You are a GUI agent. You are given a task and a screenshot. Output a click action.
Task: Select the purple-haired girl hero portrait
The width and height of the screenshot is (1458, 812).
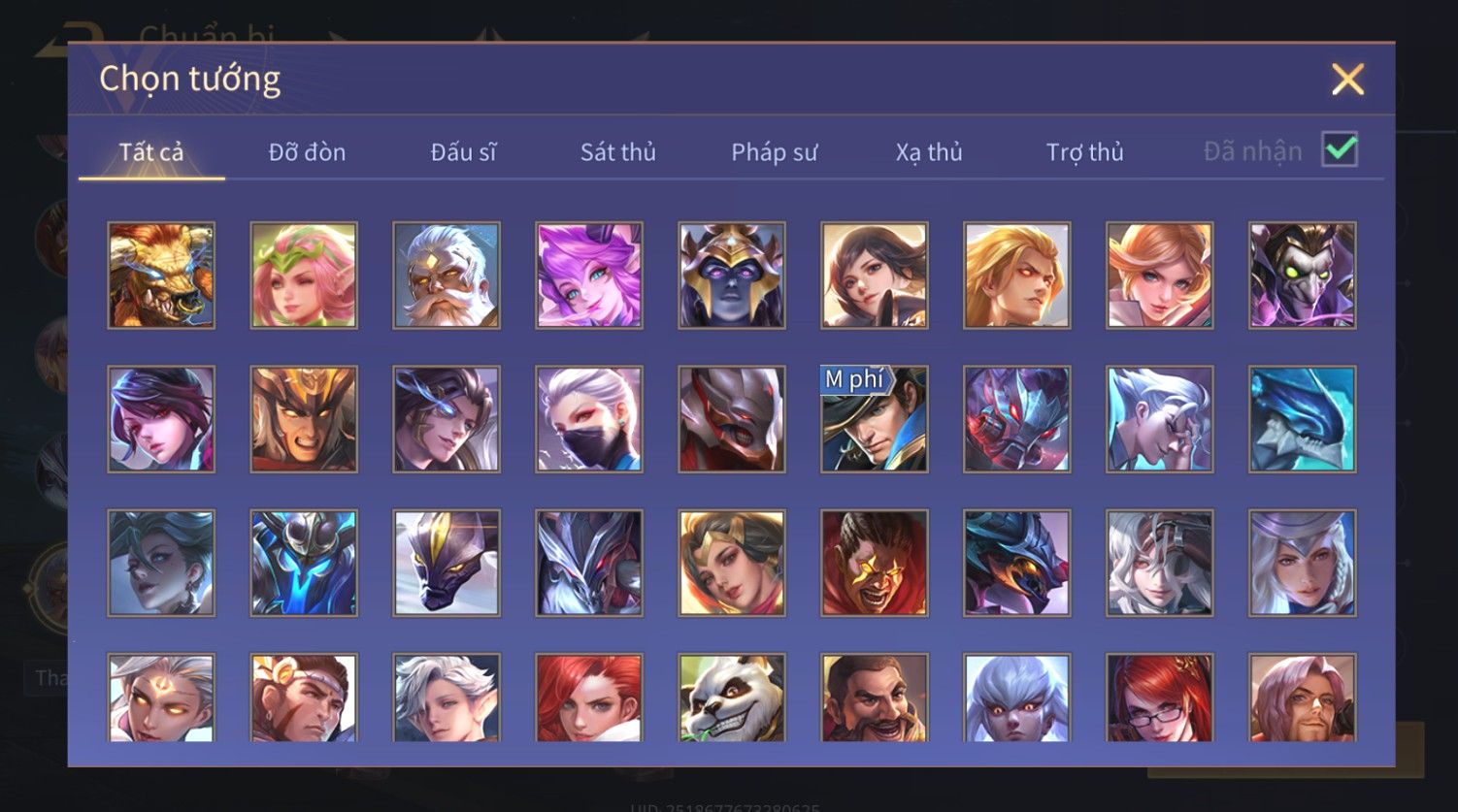click(588, 276)
